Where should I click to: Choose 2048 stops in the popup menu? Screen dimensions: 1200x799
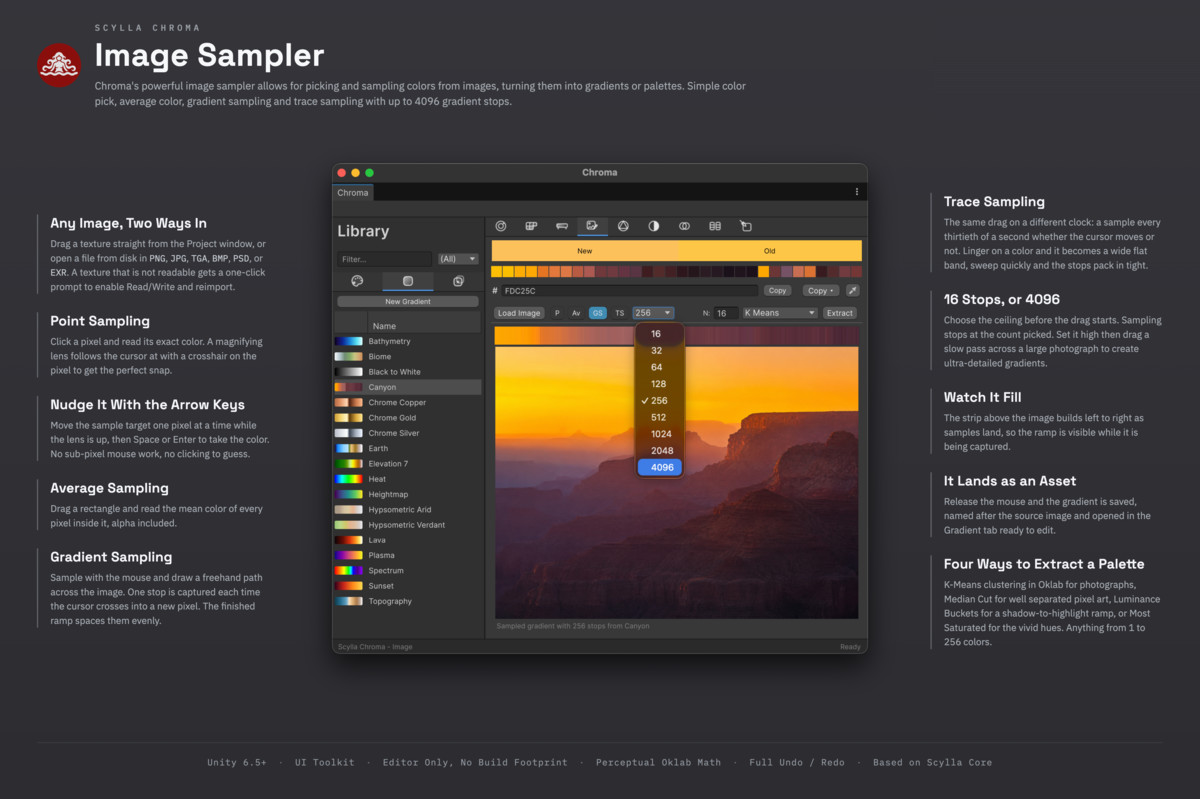coord(660,451)
